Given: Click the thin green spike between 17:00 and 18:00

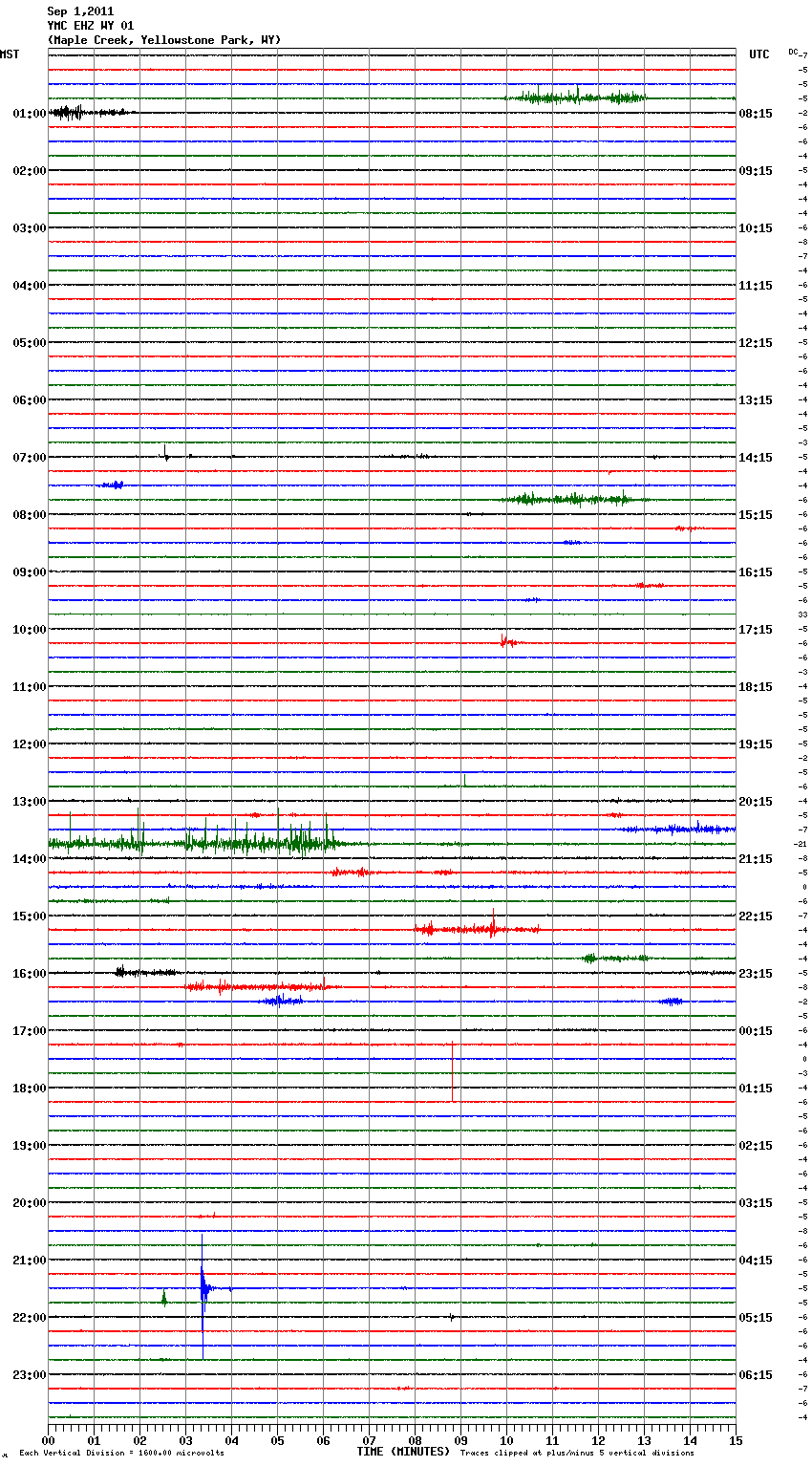Looking at the screenshot, I should (x=452, y=1072).
